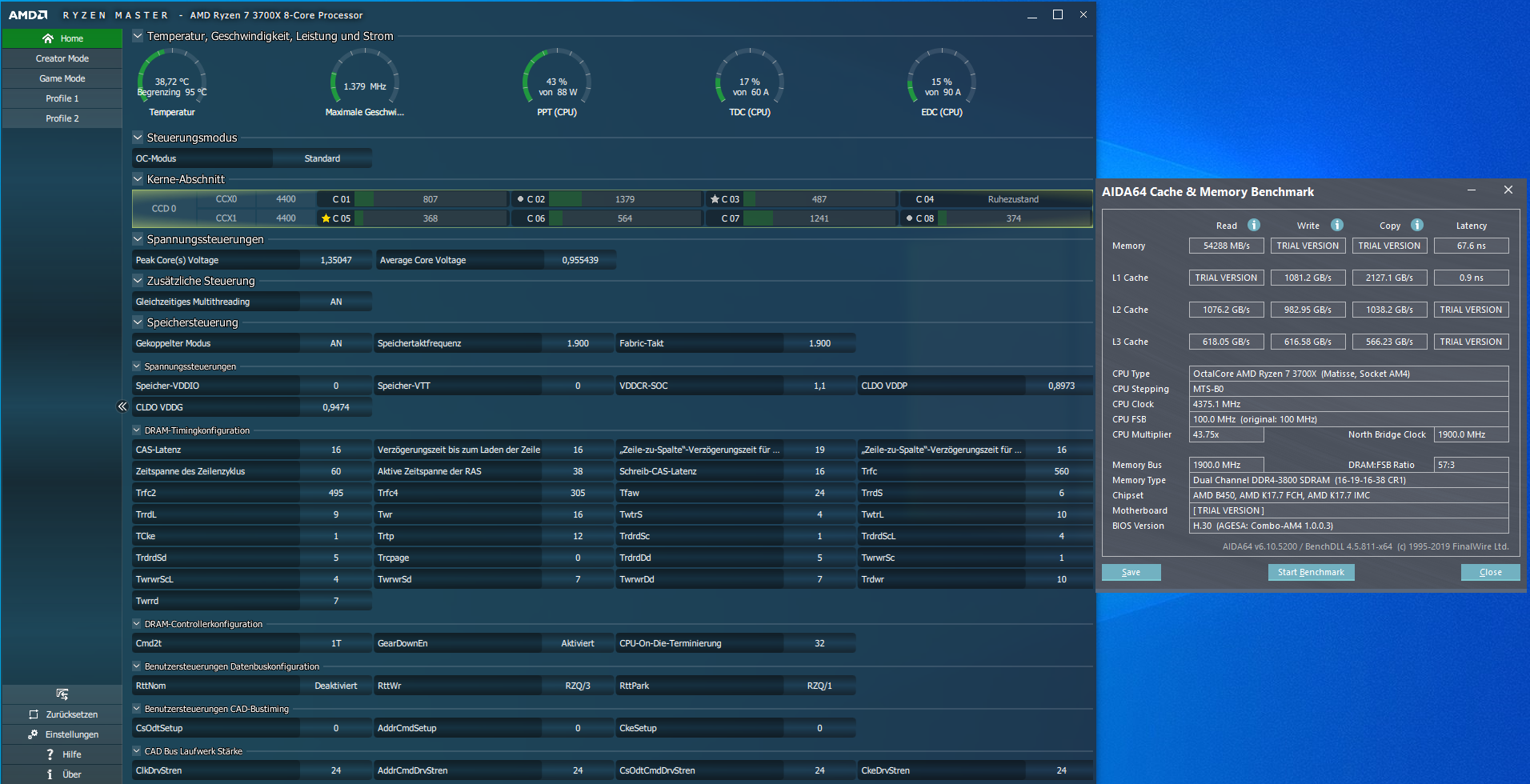Click the info icon next to Write
This screenshot has height=784, width=1530.
point(1337,225)
